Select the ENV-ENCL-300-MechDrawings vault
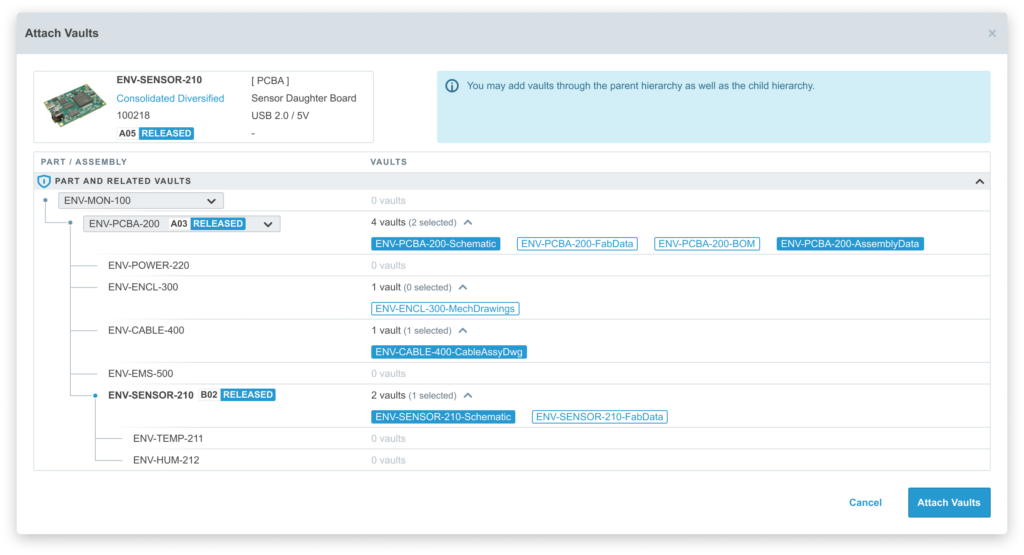This screenshot has width=1024, height=555. (x=445, y=309)
